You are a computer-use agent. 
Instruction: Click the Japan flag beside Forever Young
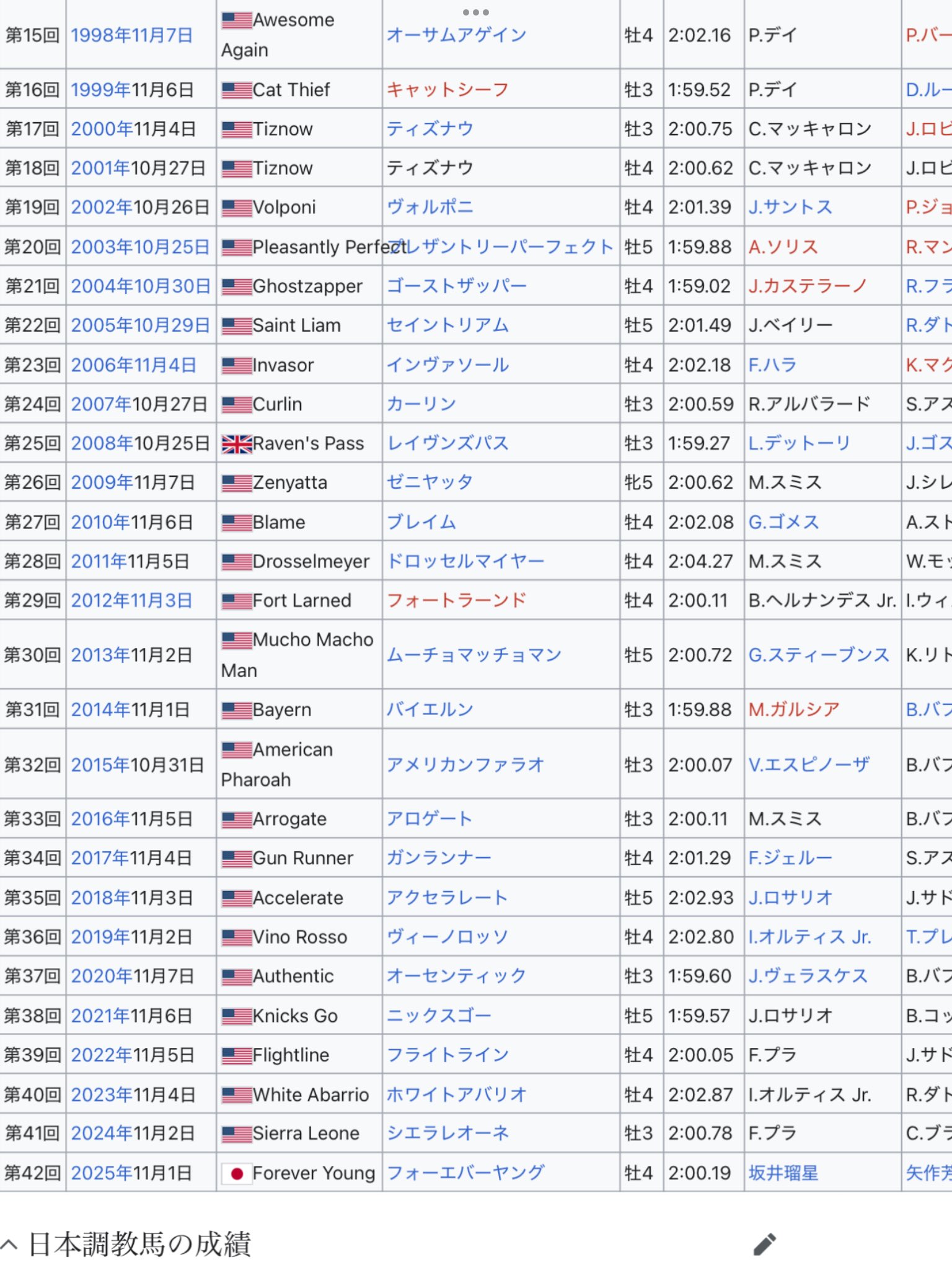[237, 1173]
